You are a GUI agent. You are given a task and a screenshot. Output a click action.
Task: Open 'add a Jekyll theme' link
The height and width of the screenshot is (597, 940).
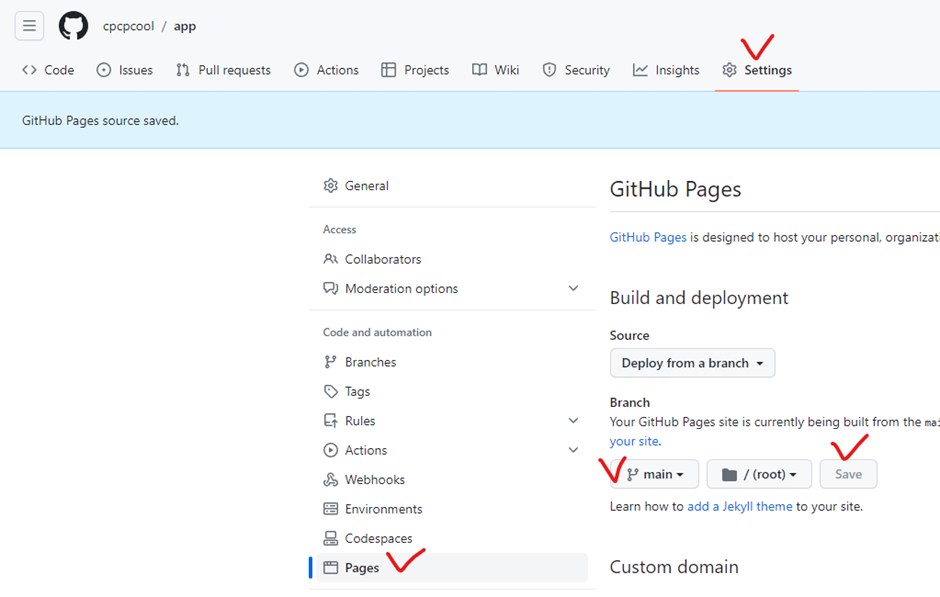pos(740,506)
